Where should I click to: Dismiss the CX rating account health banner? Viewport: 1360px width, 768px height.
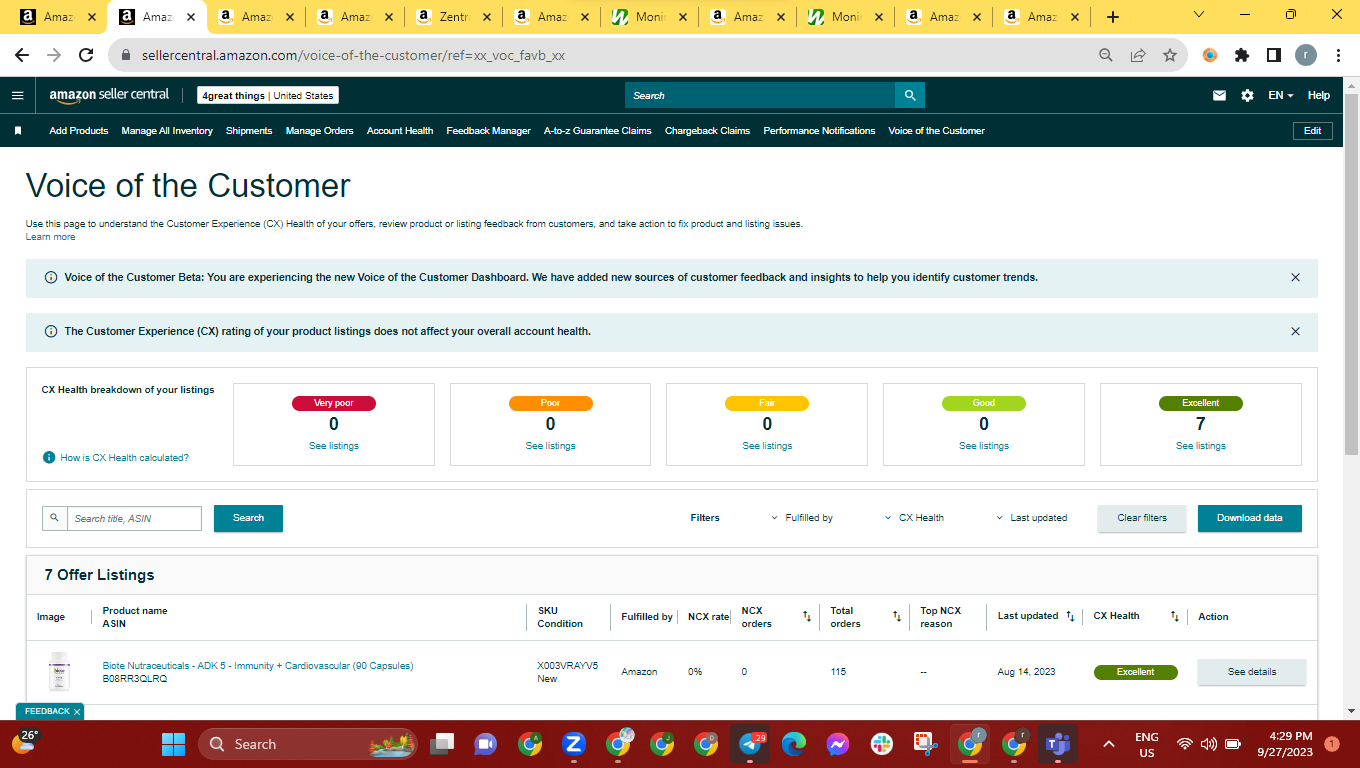(1296, 331)
